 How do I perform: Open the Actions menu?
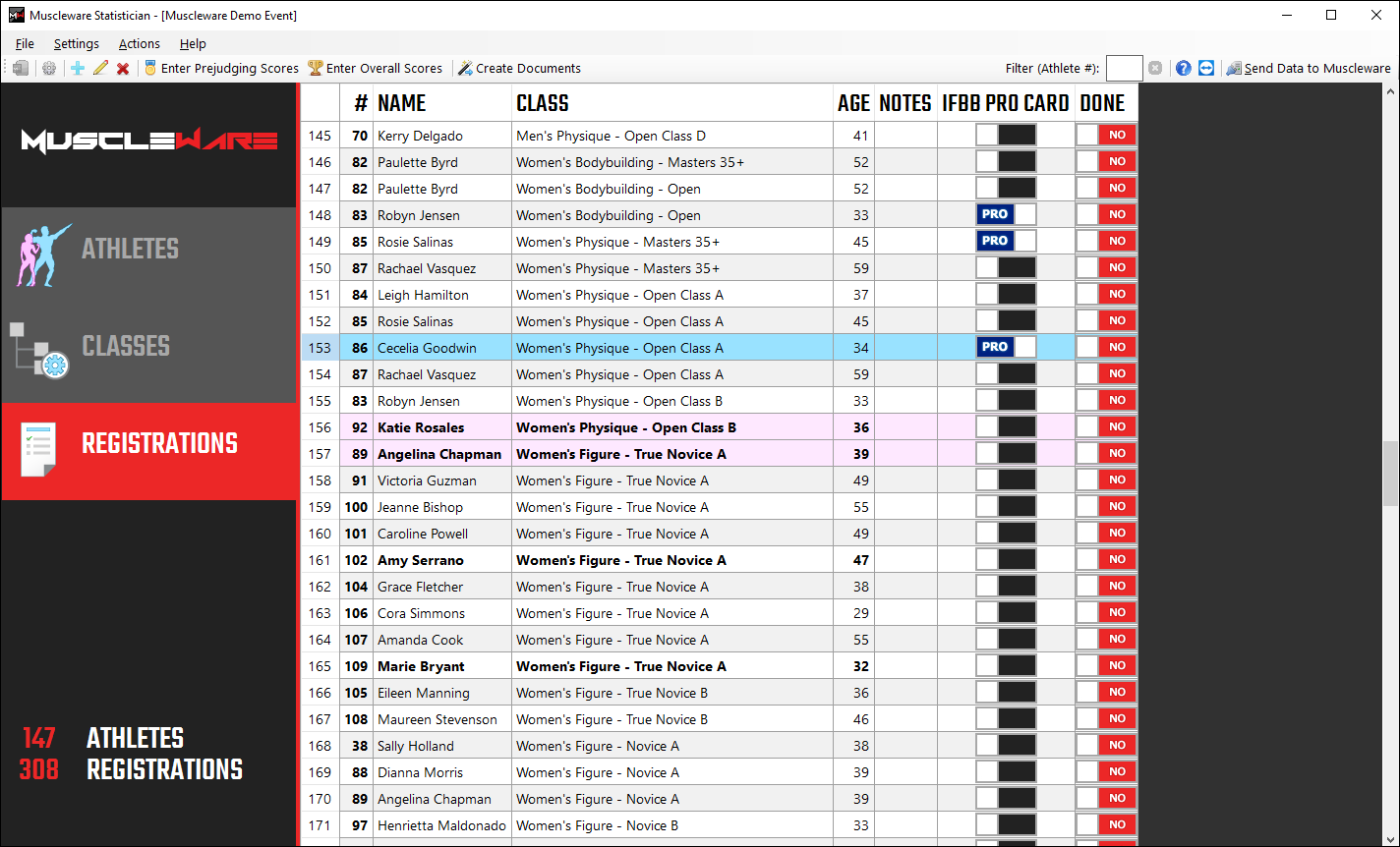coord(139,43)
